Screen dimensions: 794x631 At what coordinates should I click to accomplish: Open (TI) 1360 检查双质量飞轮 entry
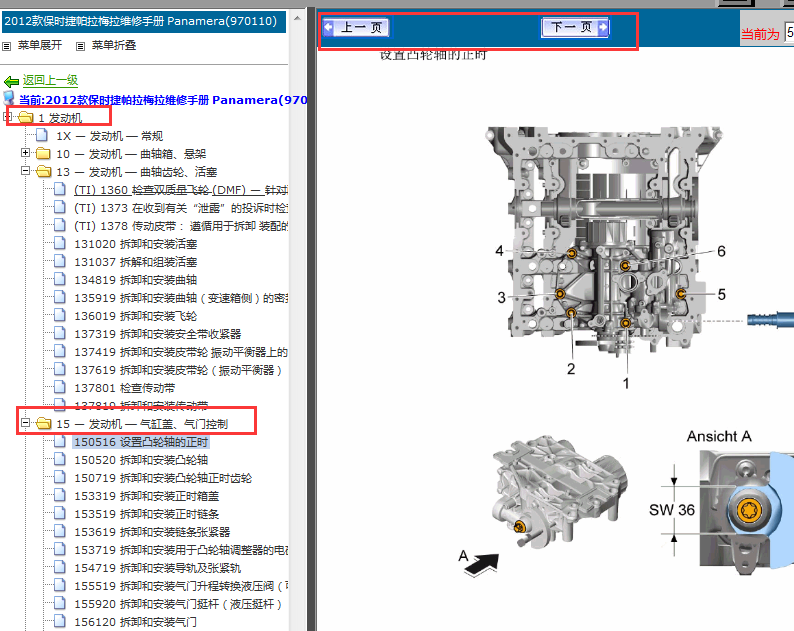click(x=181, y=190)
